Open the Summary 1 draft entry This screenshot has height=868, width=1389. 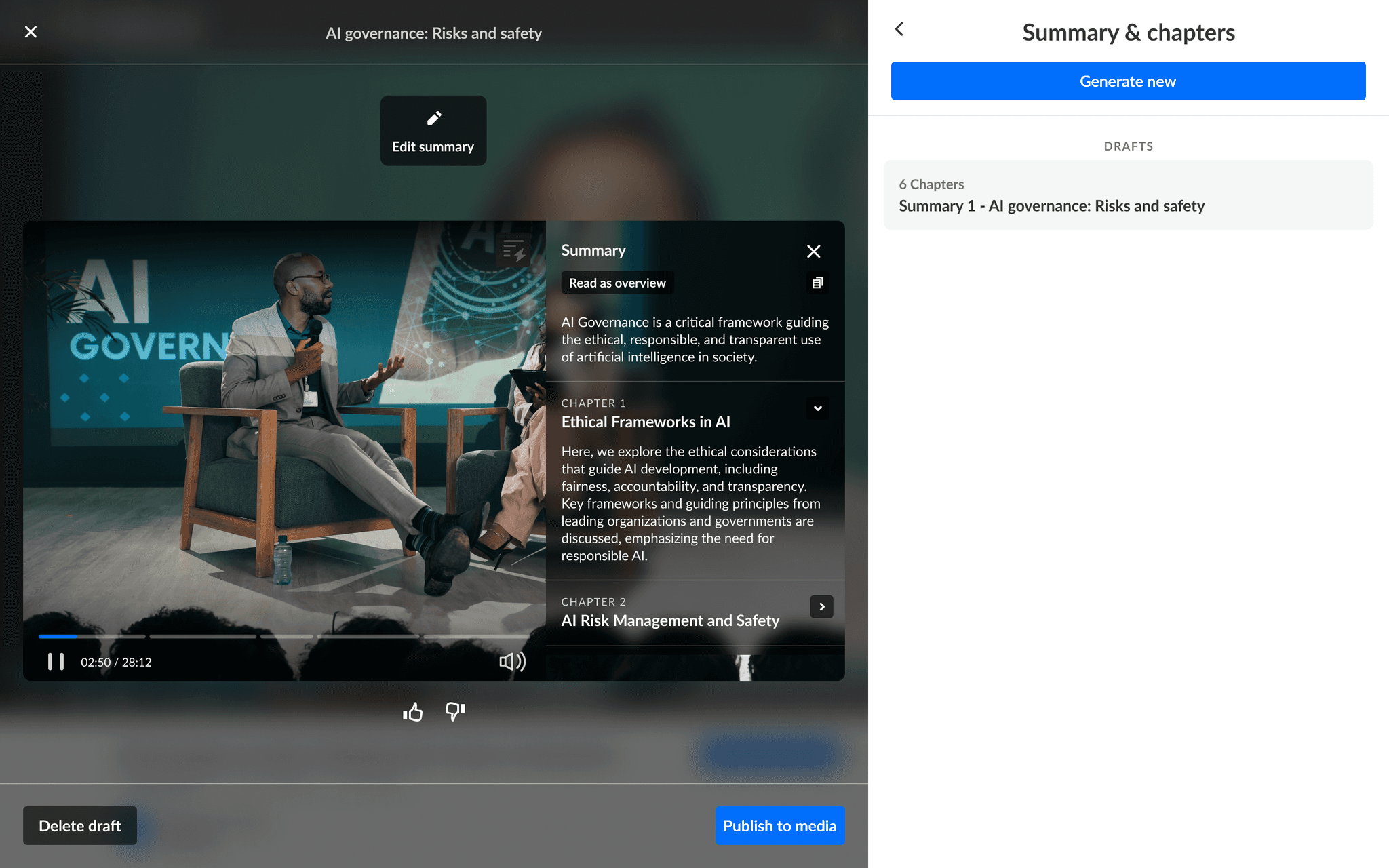(1127, 195)
